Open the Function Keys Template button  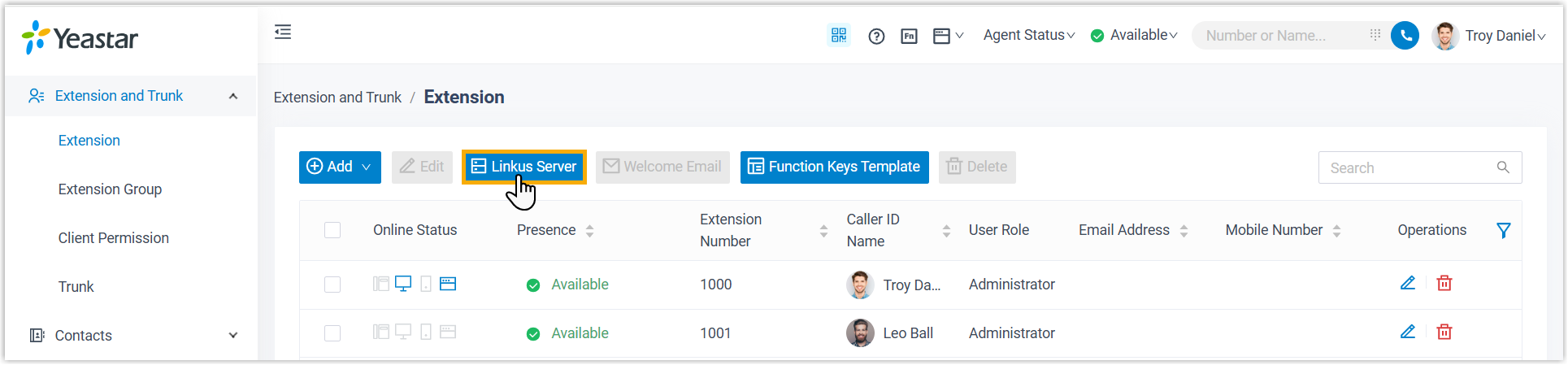click(834, 167)
